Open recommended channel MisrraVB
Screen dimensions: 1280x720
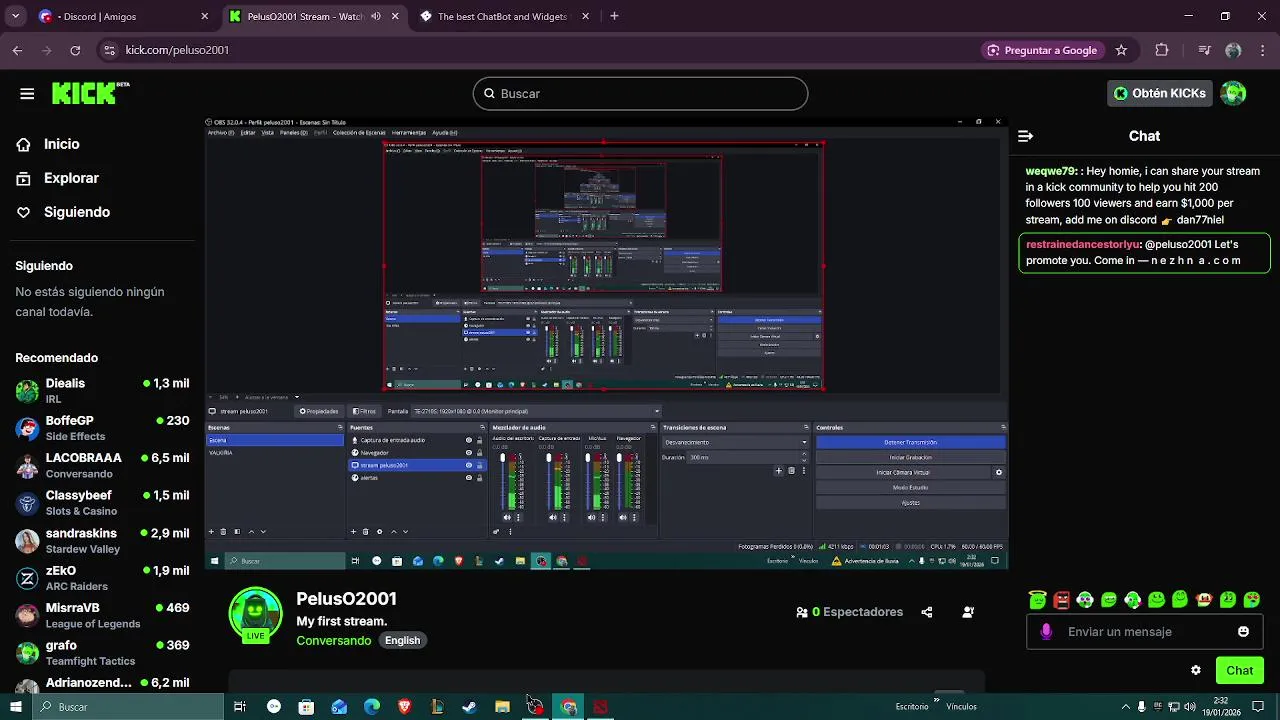[x=102, y=615]
